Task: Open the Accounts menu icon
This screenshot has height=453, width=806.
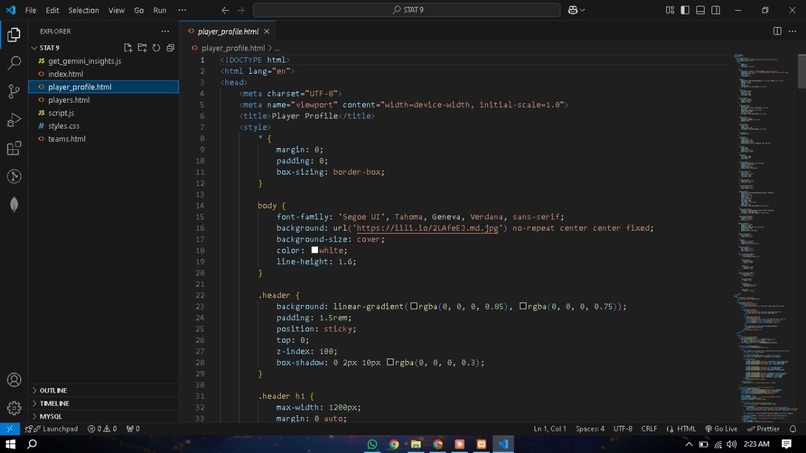Action: pos(14,379)
